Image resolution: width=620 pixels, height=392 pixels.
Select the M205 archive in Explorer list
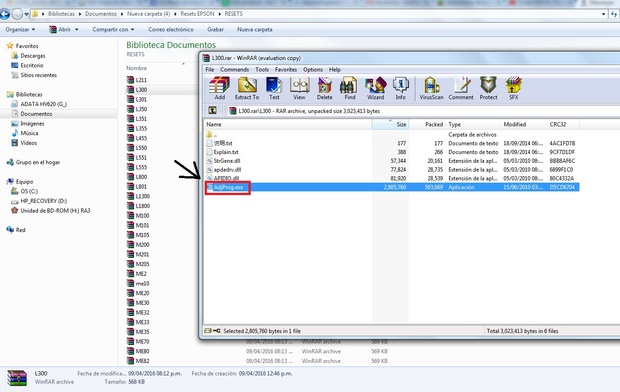(138, 264)
